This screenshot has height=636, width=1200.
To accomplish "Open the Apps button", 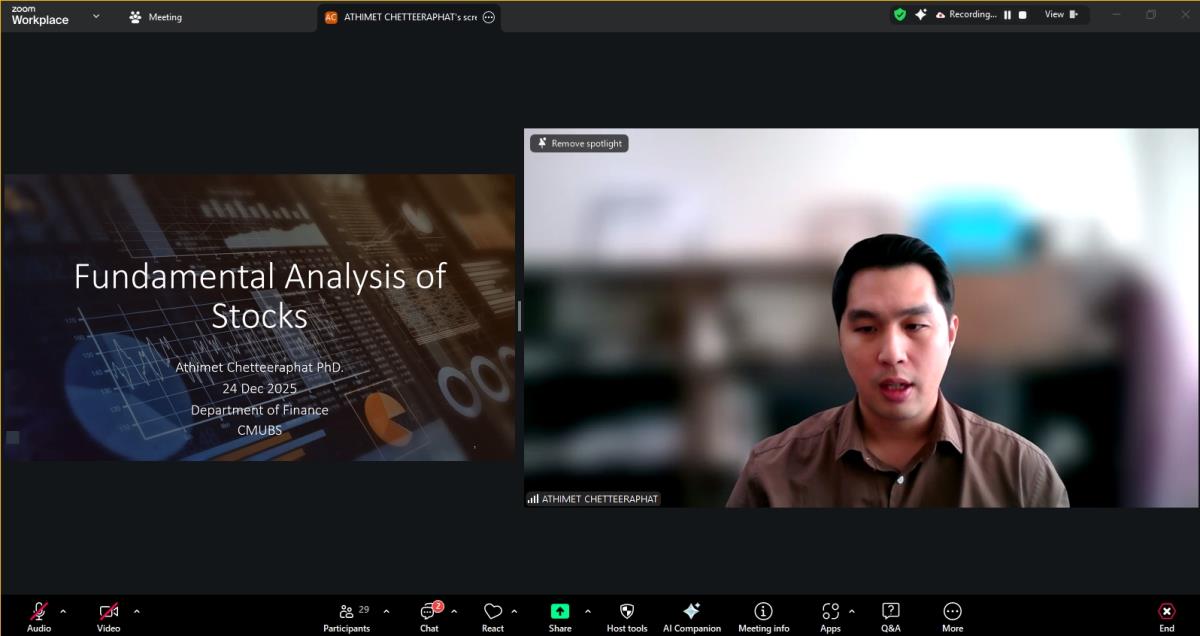I will 830,616.
